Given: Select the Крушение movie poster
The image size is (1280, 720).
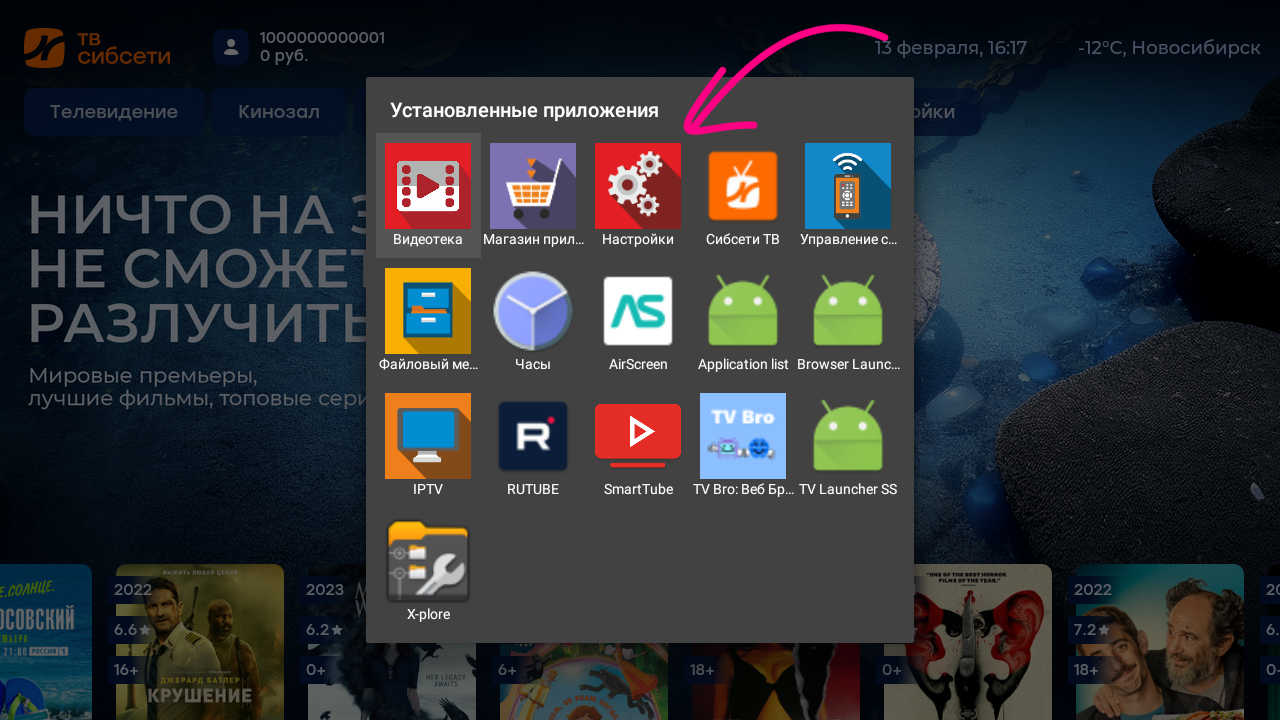Looking at the screenshot, I should click(x=200, y=642).
